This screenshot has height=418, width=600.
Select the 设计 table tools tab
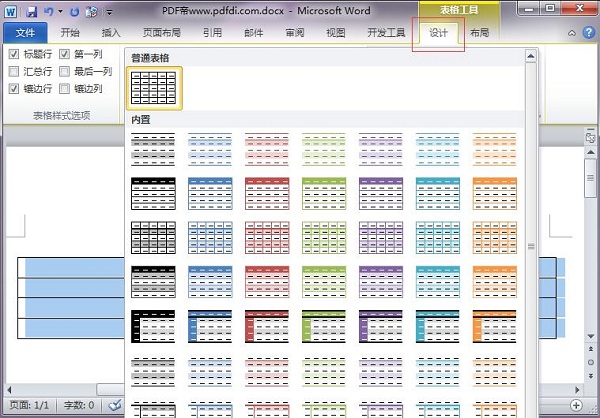point(439,33)
